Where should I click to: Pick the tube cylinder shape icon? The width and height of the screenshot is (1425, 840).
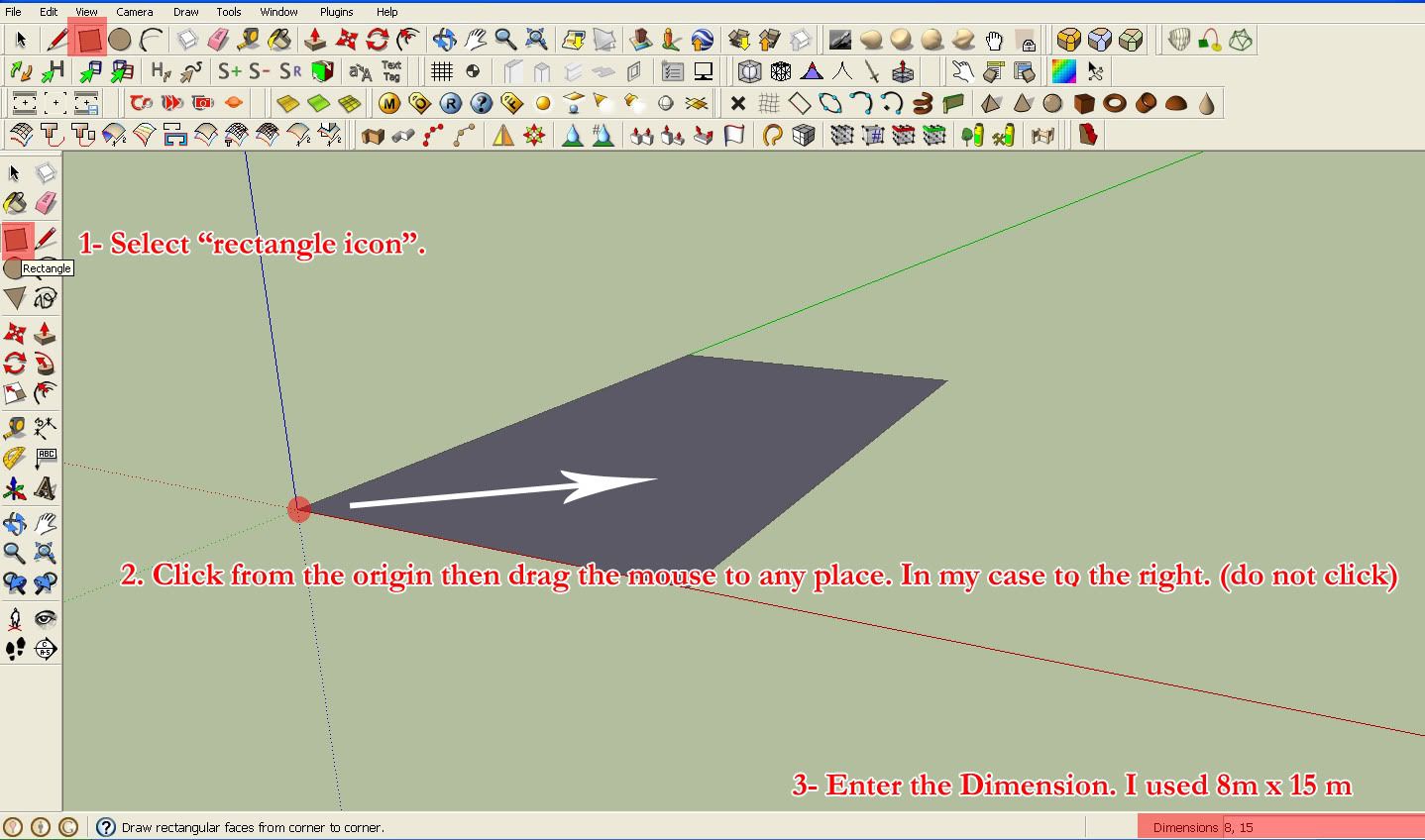pyautogui.click(x=1146, y=103)
